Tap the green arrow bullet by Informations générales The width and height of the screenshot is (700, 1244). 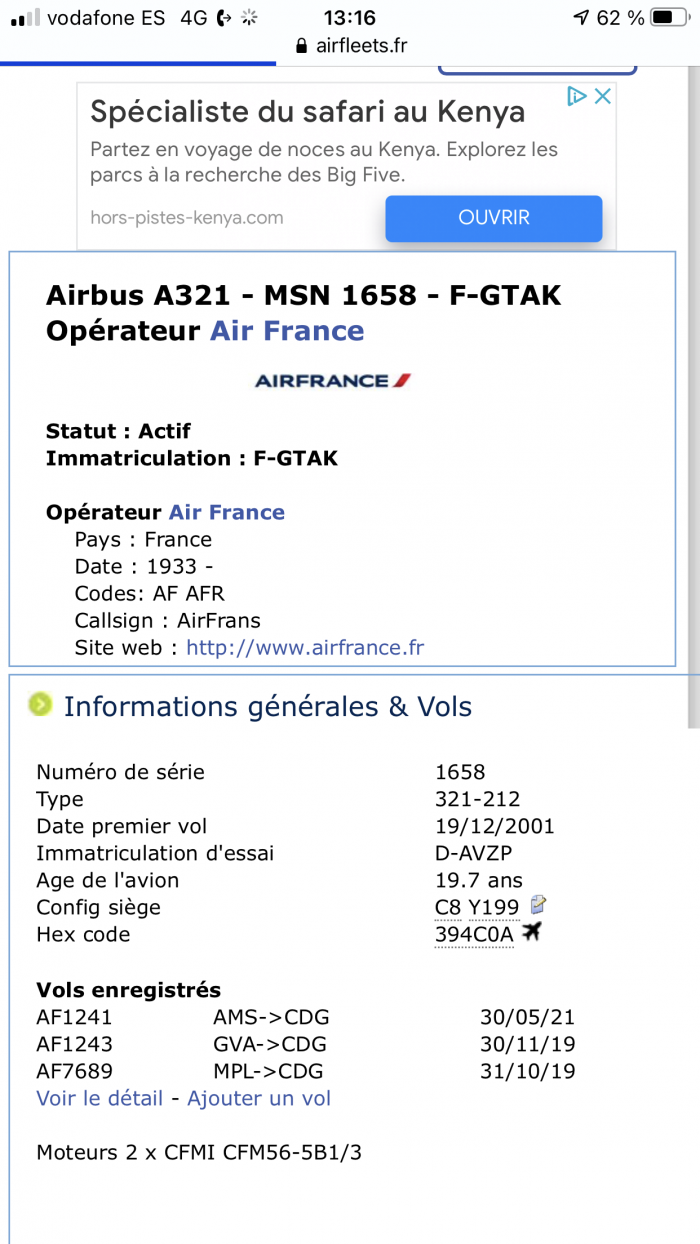click(x=40, y=705)
